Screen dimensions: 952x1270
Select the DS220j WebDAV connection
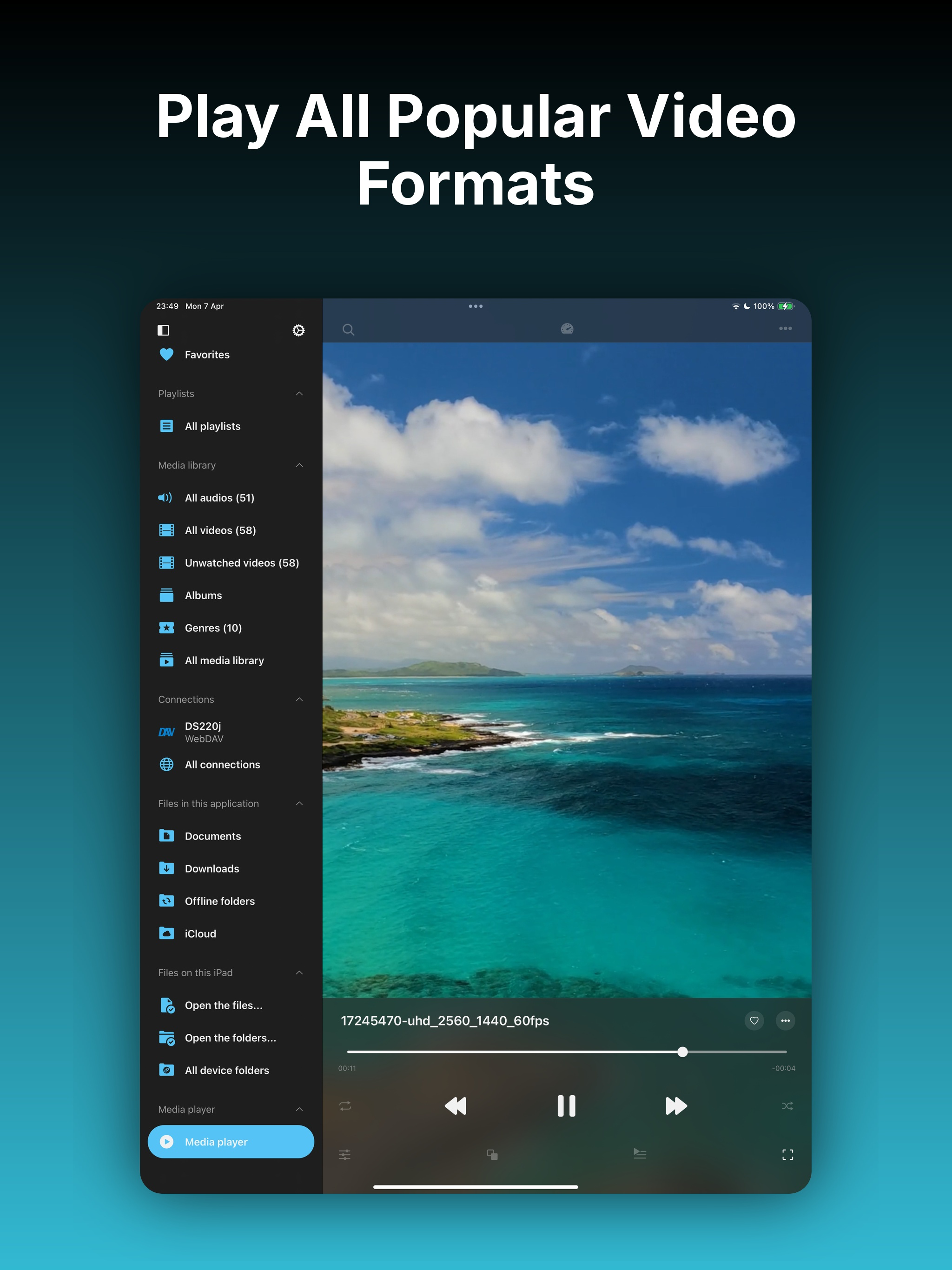(x=204, y=732)
